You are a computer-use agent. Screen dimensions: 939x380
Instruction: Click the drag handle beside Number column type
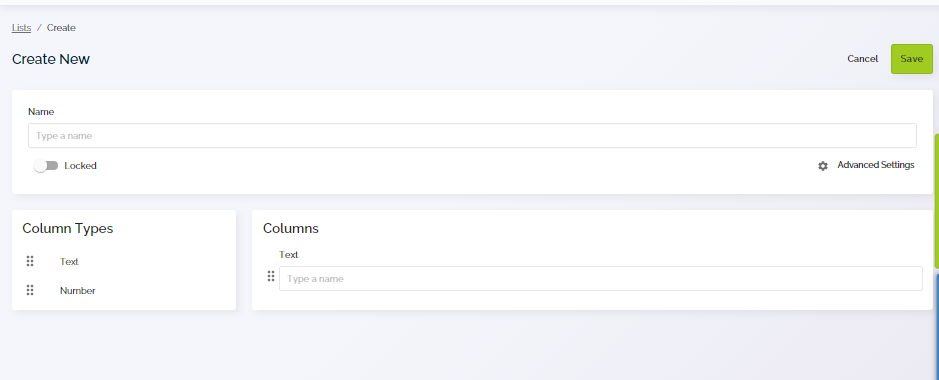(x=30, y=290)
